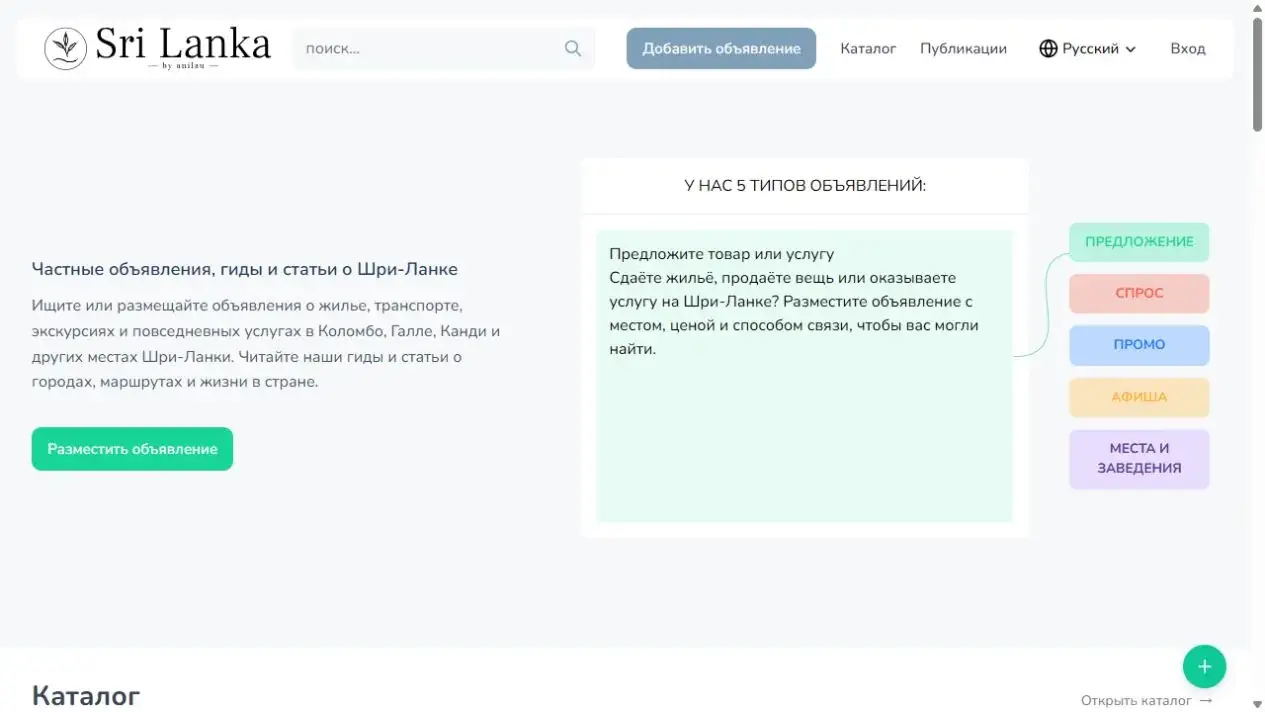
Task: Click the Добавить объявление button
Action: [x=721, y=48]
